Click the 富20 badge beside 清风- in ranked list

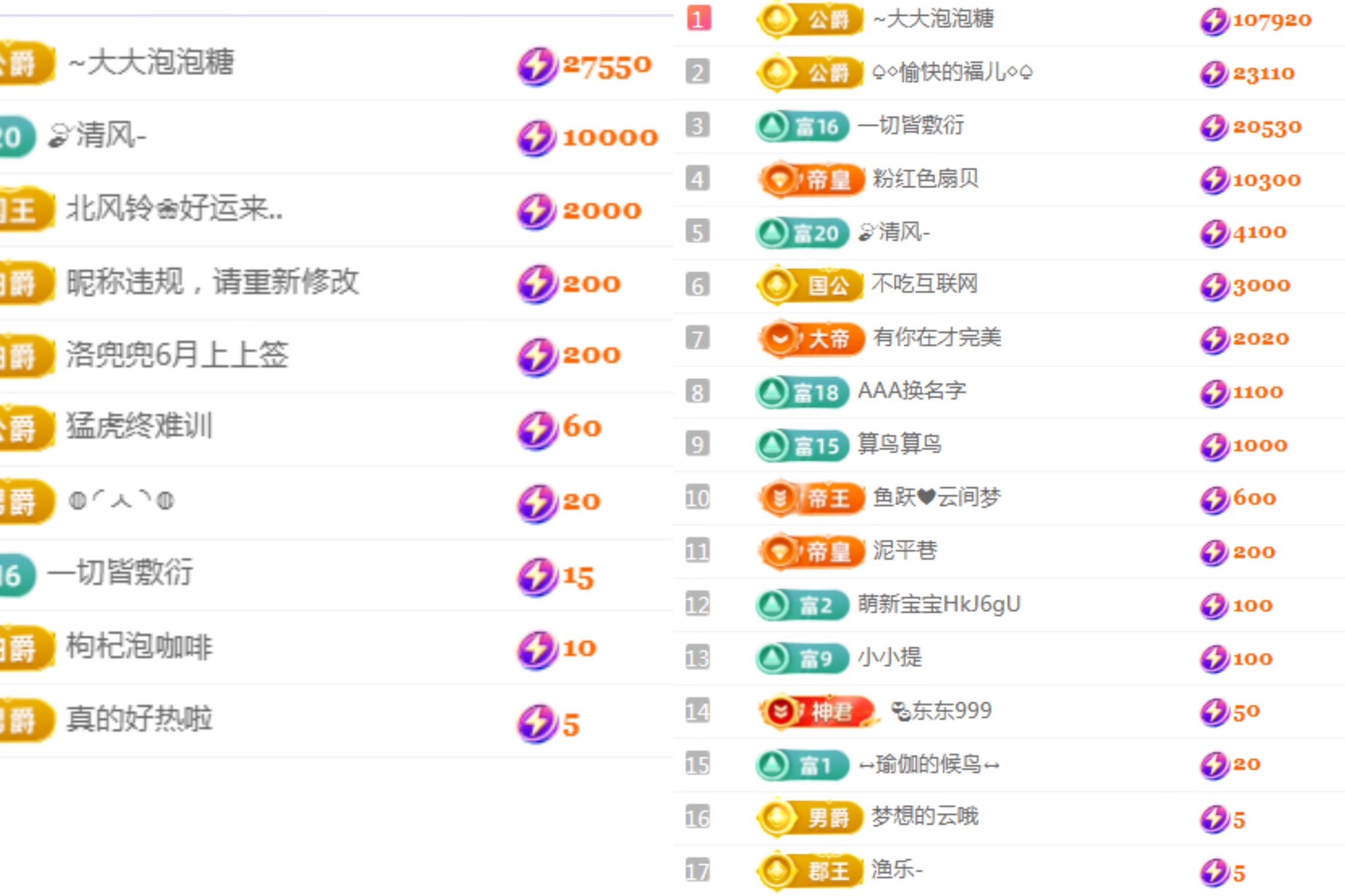pyautogui.click(x=802, y=232)
